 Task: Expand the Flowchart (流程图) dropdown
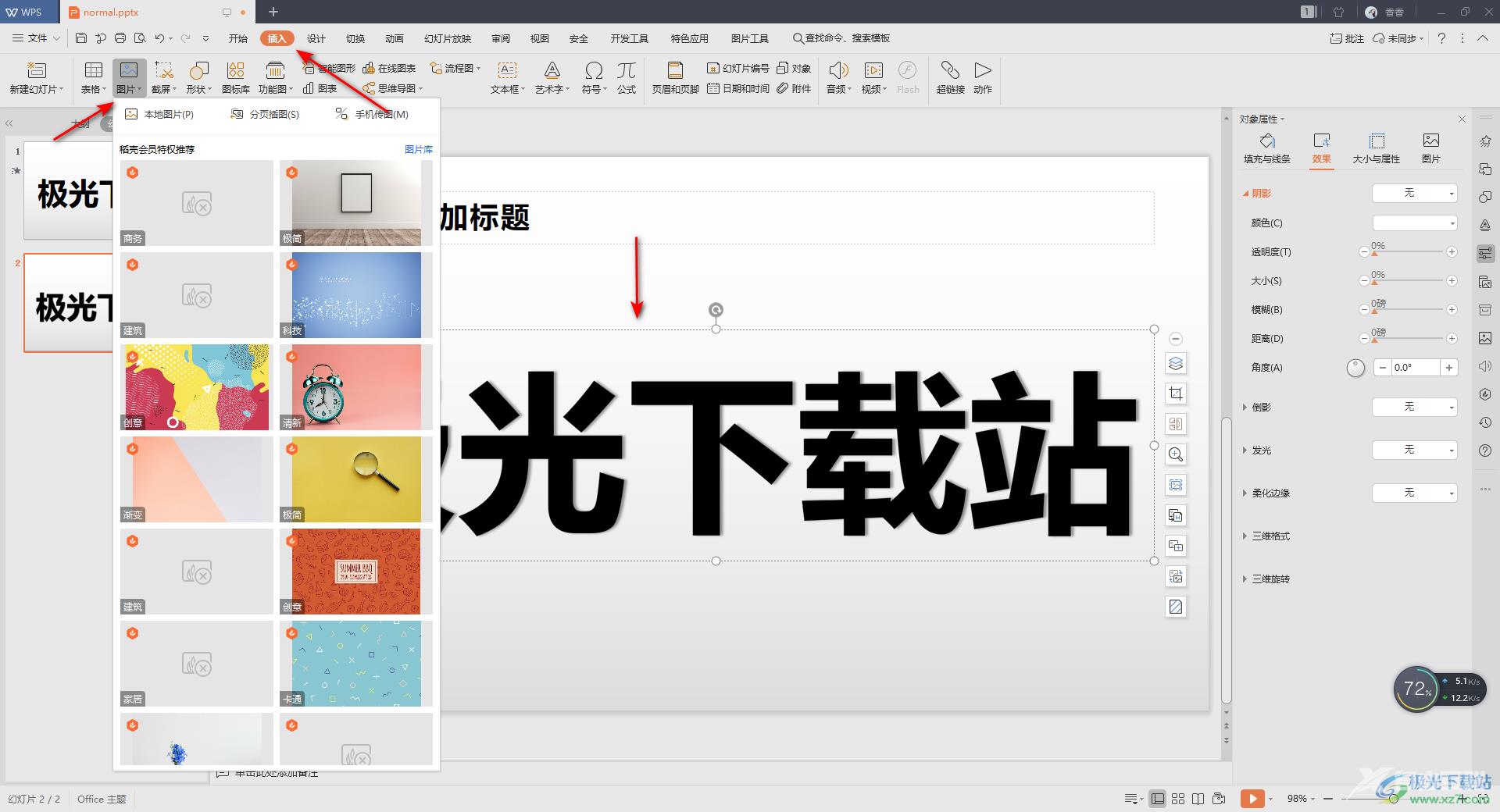[456, 69]
